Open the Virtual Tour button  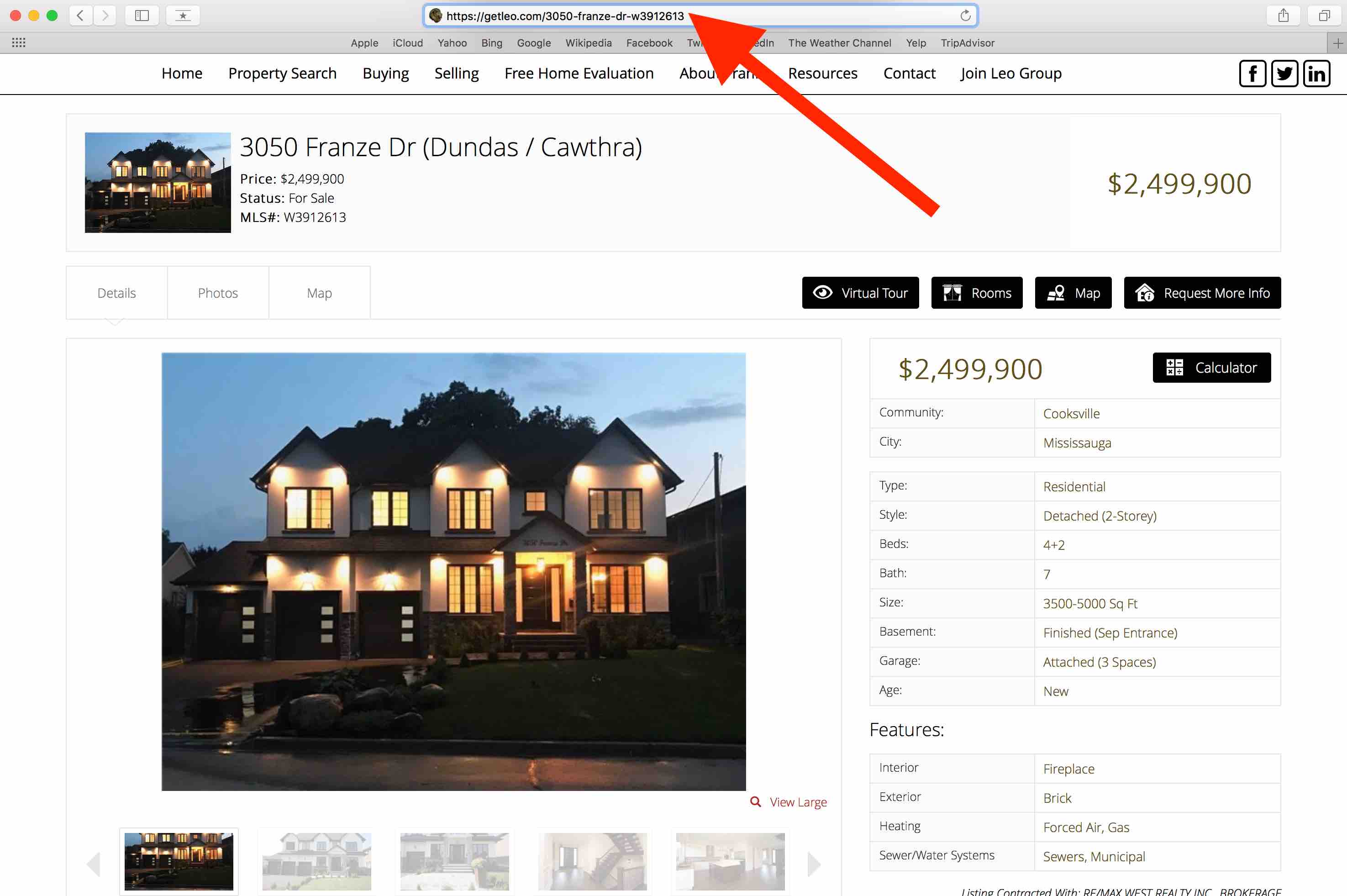click(860, 293)
